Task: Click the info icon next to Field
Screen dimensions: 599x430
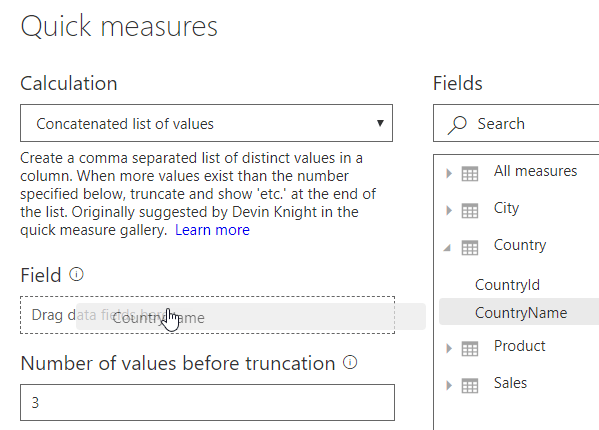Action: click(76, 274)
